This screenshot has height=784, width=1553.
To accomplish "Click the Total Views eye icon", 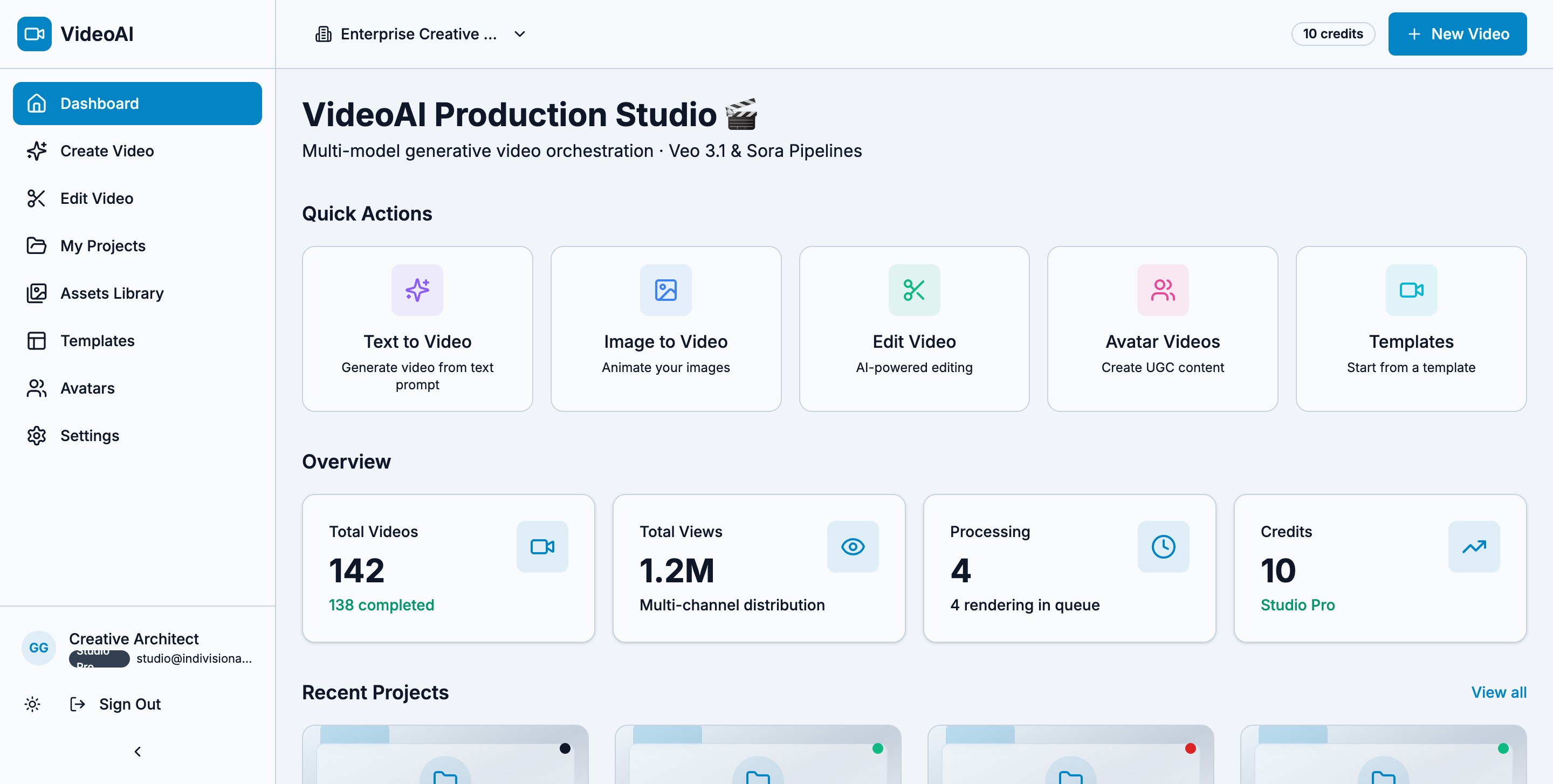I will (853, 547).
